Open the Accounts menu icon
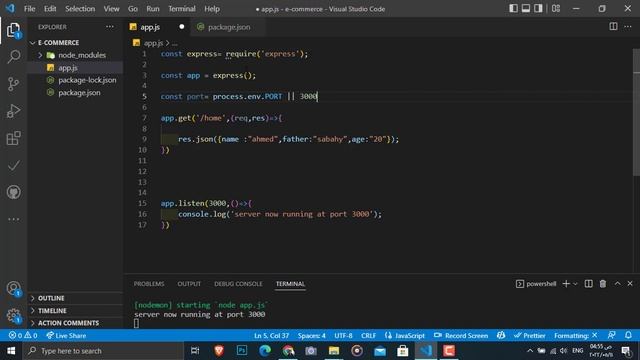This screenshot has height=360, width=640. pyautogui.click(x=13, y=289)
